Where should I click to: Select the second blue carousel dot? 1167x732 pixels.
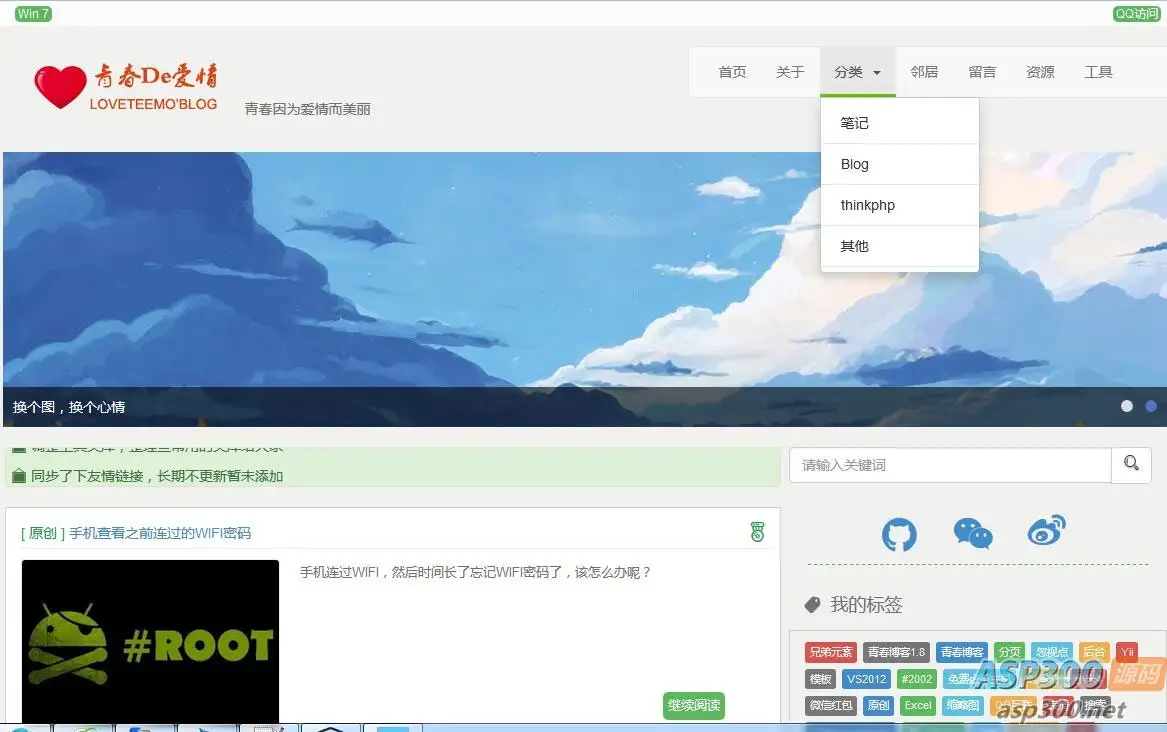pyautogui.click(x=1151, y=405)
